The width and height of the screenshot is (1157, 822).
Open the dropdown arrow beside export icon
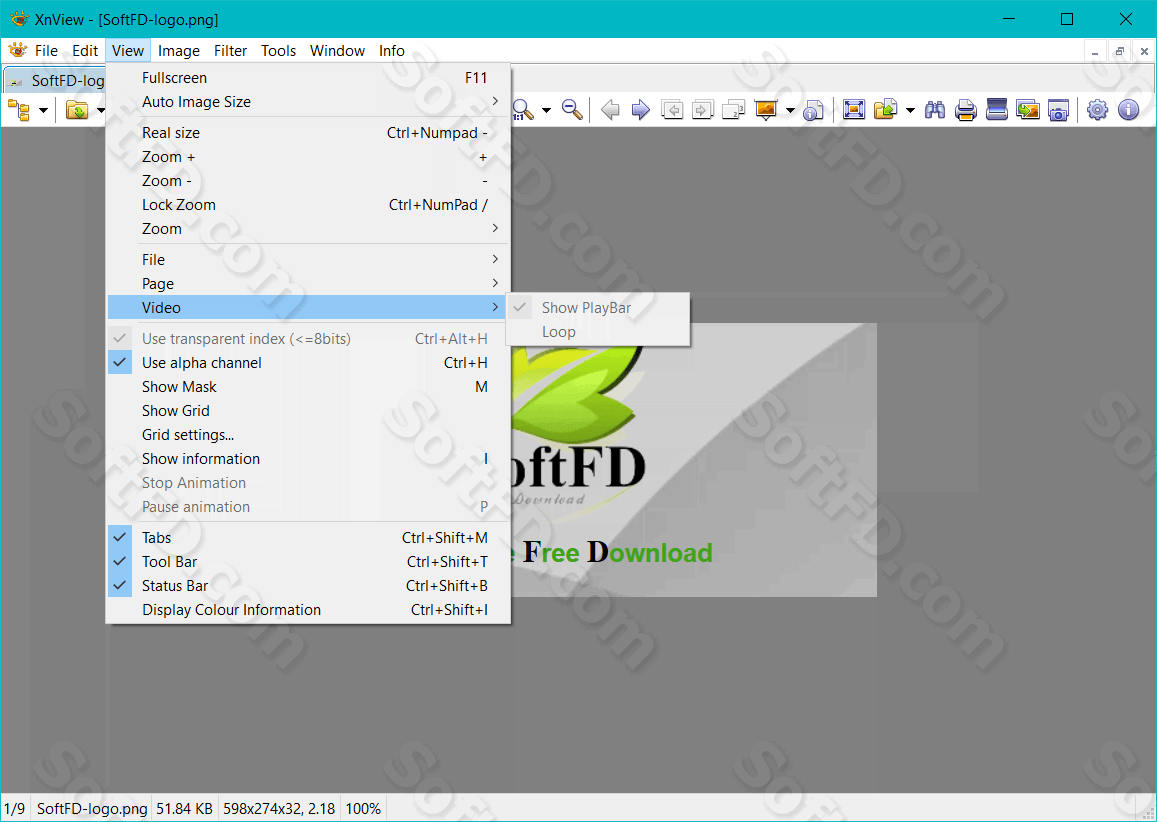pos(910,111)
